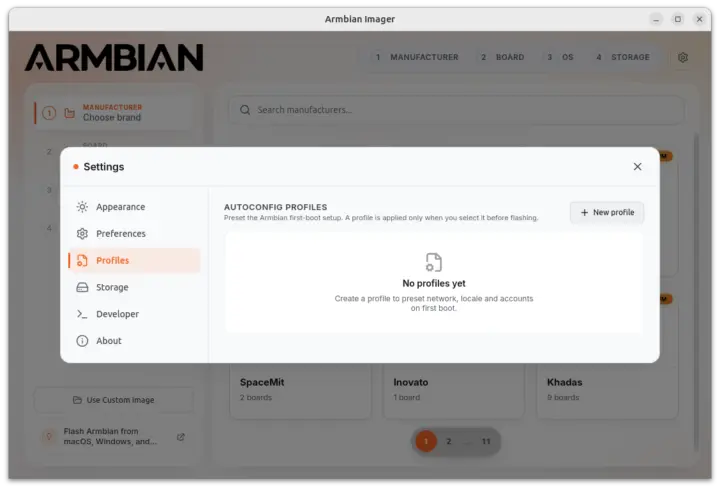This screenshot has height=489, width=720.
Task: Select the Choose brand sidebar step
Action: click(112, 113)
